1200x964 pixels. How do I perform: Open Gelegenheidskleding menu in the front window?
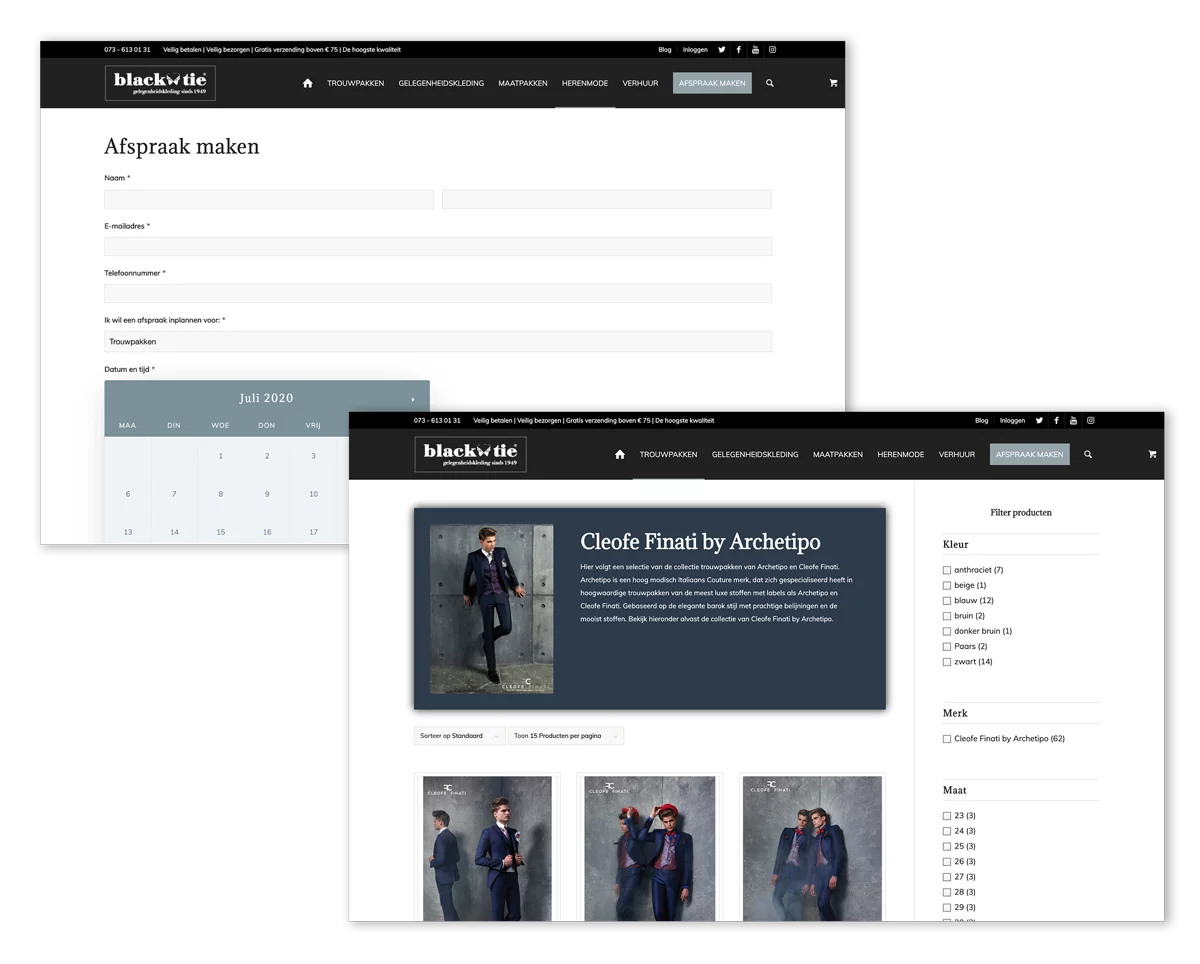click(755, 454)
